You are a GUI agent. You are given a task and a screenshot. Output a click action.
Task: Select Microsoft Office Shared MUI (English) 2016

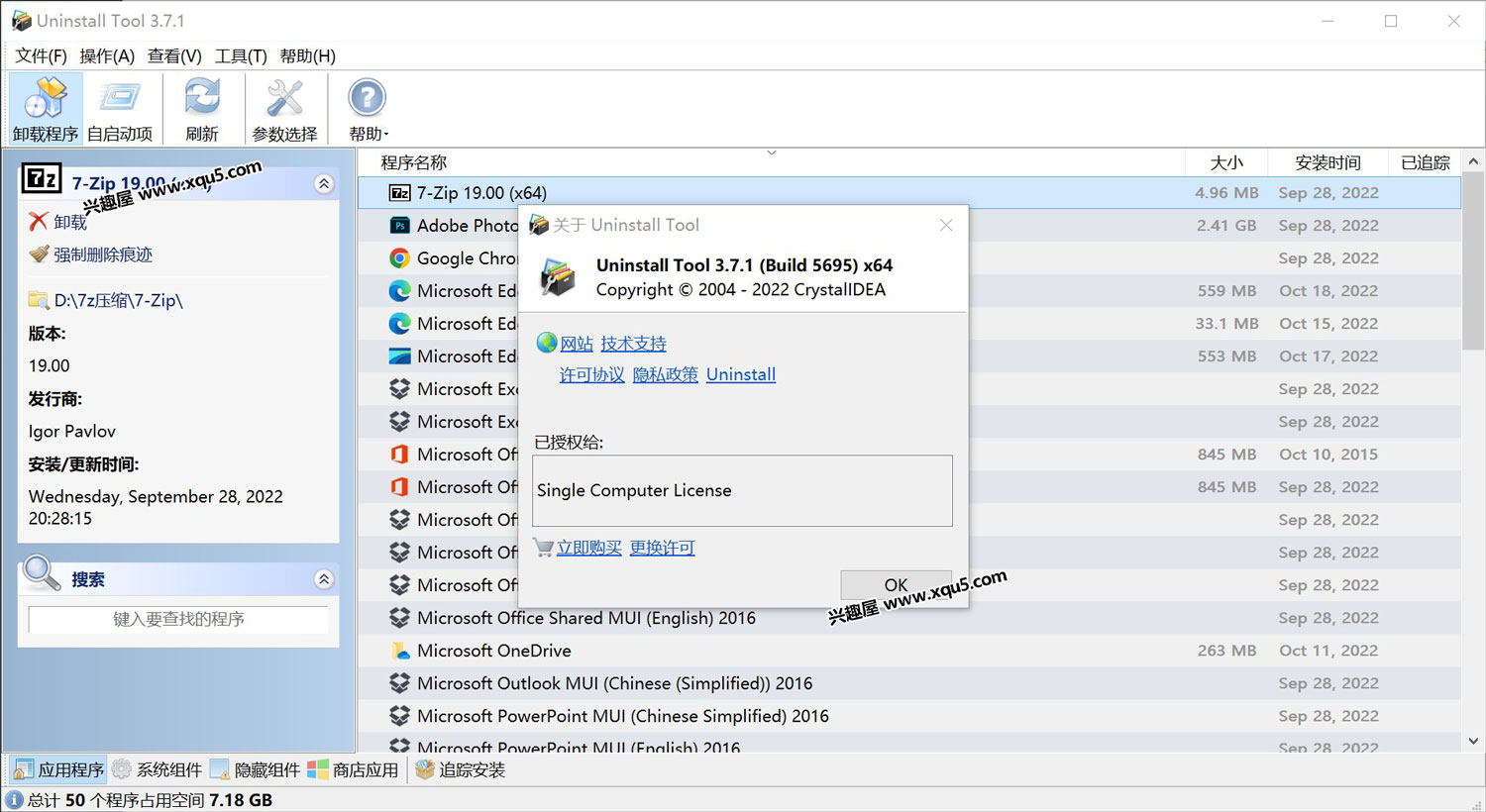(x=909, y=618)
